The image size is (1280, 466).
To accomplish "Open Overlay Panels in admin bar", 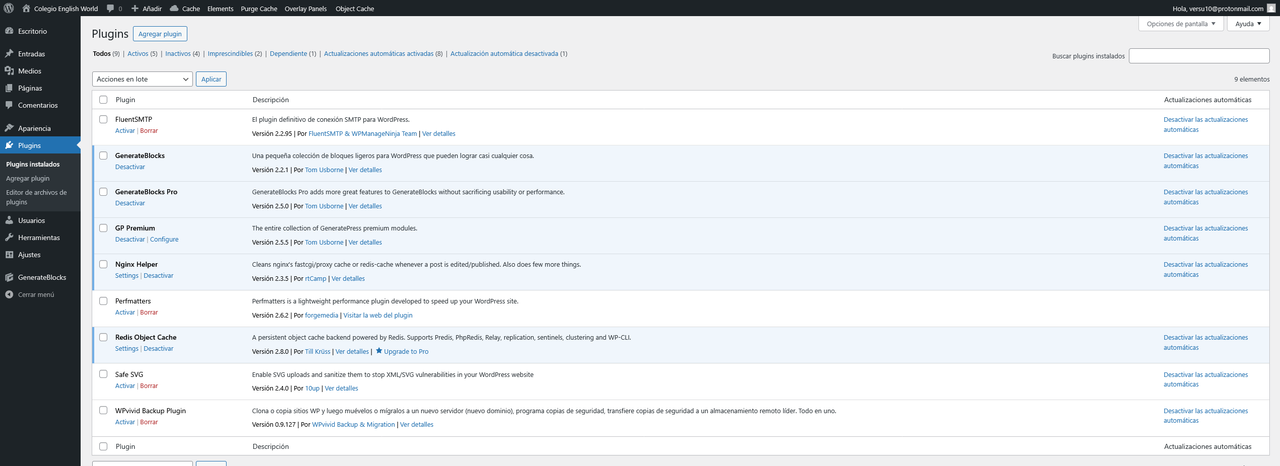I will pos(306,8).
